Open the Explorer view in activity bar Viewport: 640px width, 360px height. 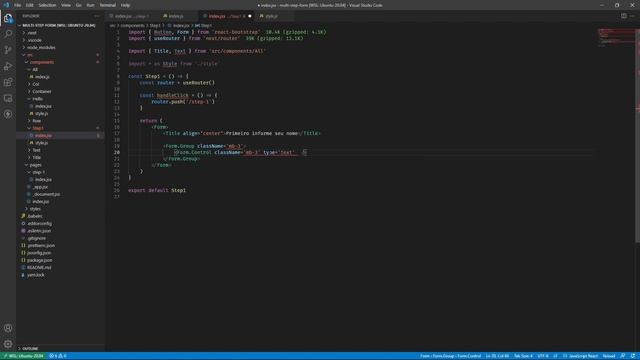tap(8, 18)
